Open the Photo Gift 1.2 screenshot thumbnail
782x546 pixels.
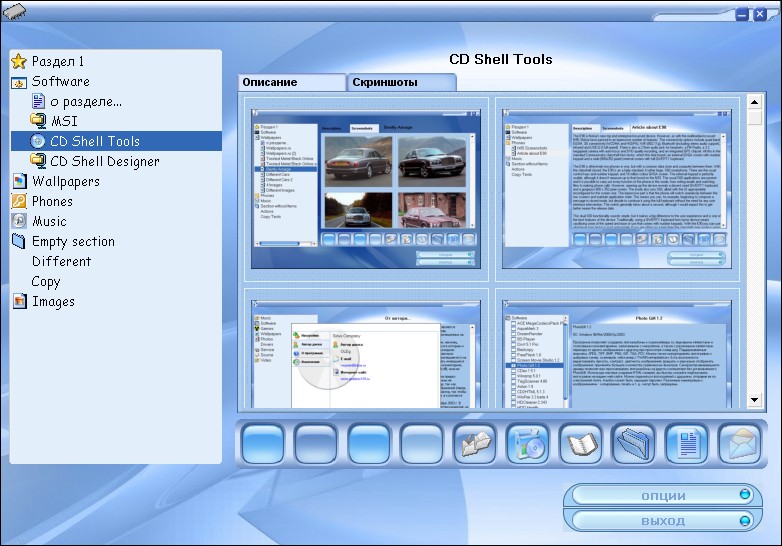tap(617, 354)
